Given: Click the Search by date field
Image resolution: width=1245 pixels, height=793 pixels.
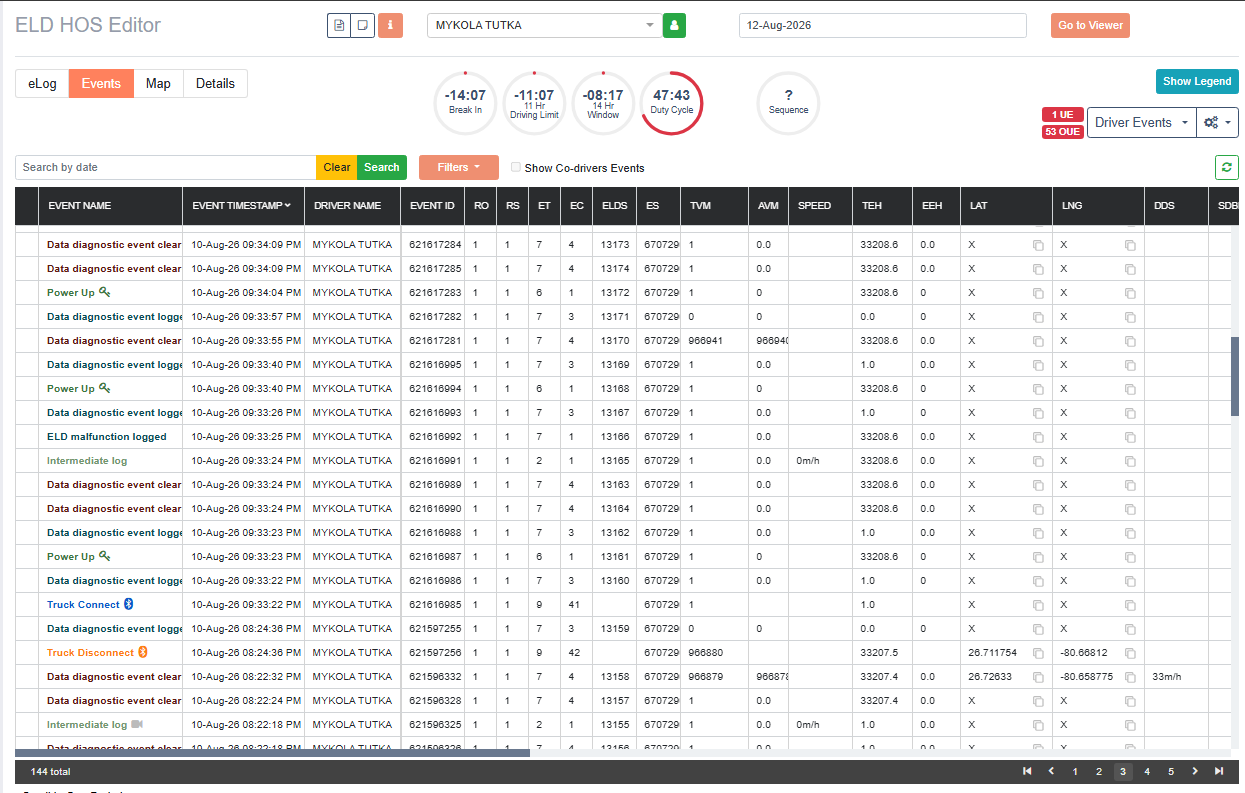Looking at the screenshot, I should 166,167.
